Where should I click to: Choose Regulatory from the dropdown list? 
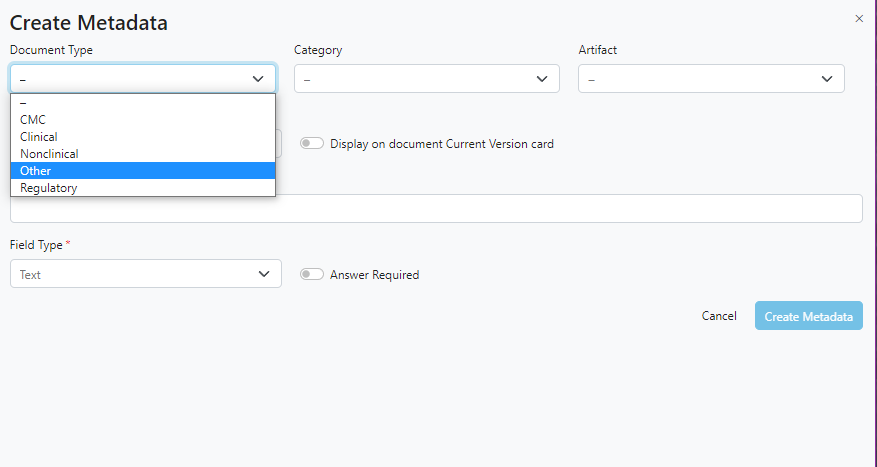(x=48, y=188)
